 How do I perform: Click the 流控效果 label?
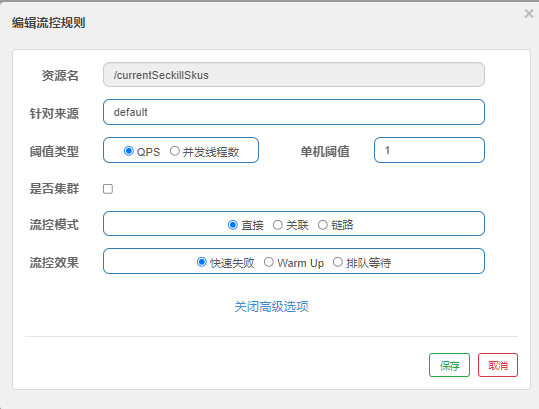coord(54,263)
